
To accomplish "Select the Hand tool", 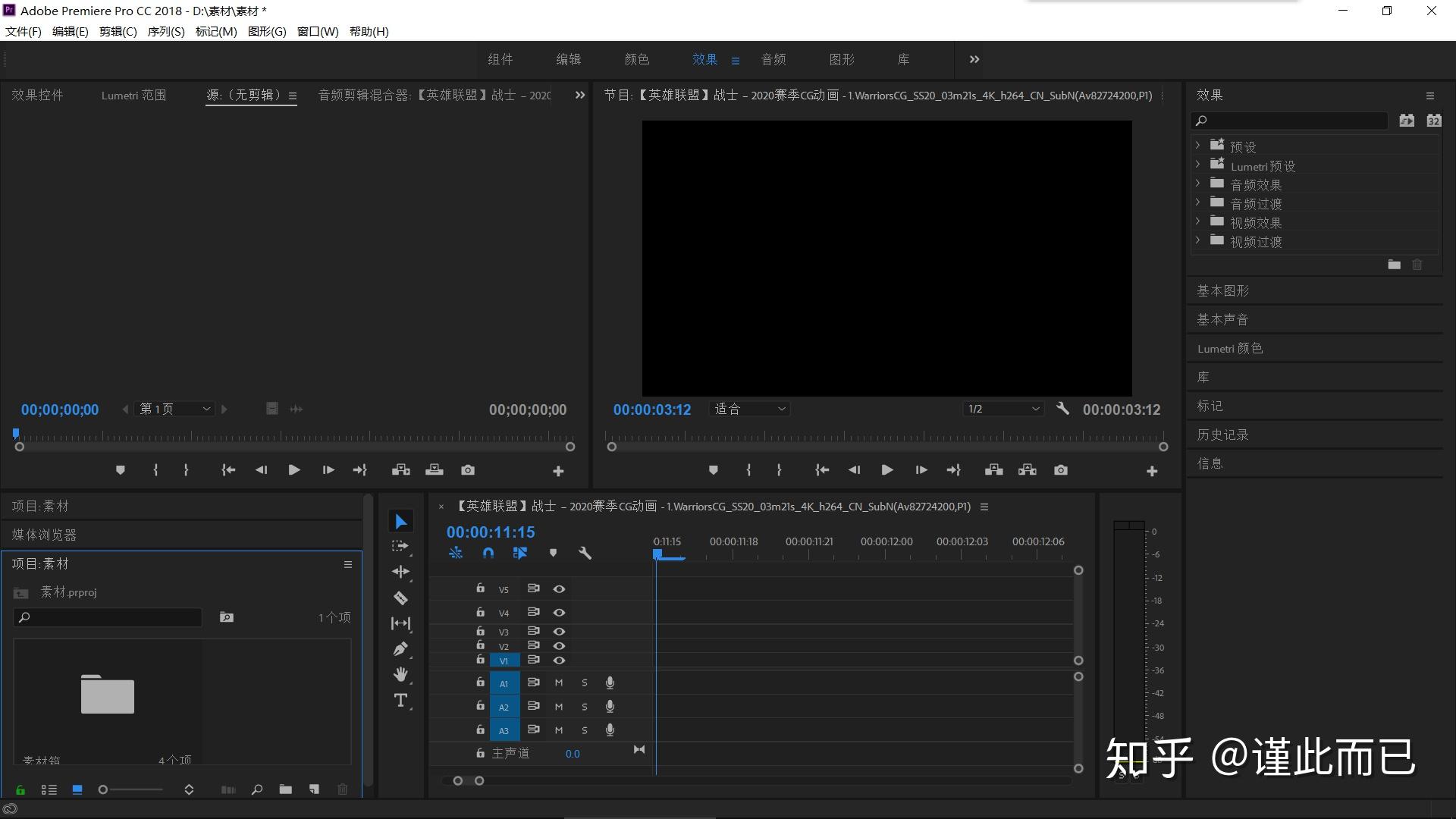I will pyautogui.click(x=400, y=674).
